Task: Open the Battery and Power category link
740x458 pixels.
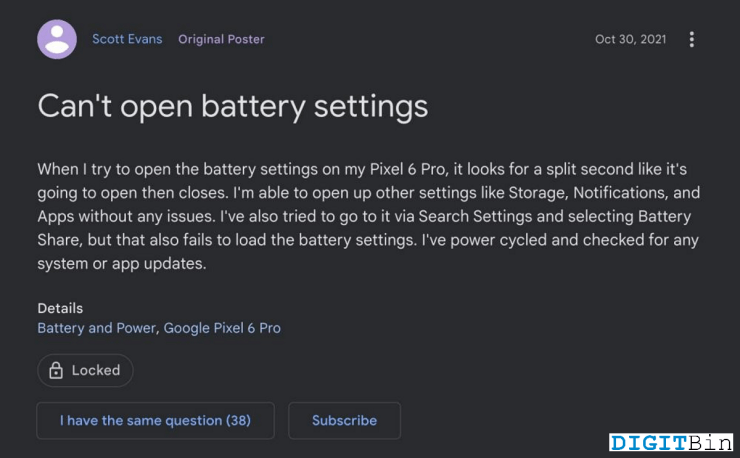Action: click(96, 328)
